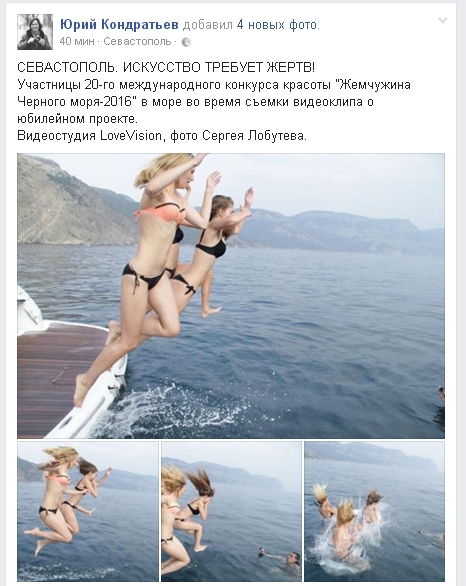Open thumbnail showing the splash as women land
The width and height of the screenshot is (466, 586).
[x=374, y=512]
